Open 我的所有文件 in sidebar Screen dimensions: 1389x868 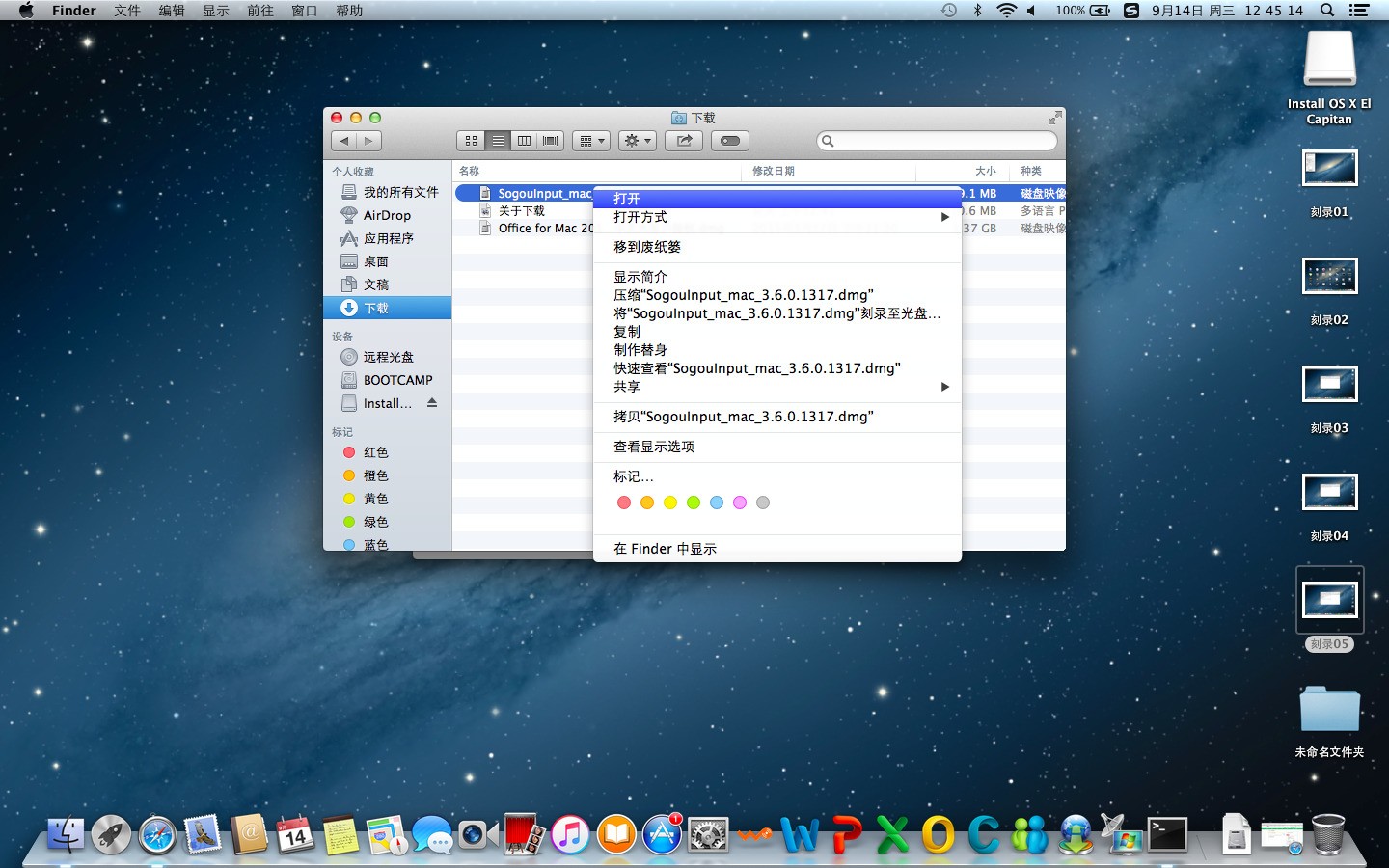(x=388, y=192)
